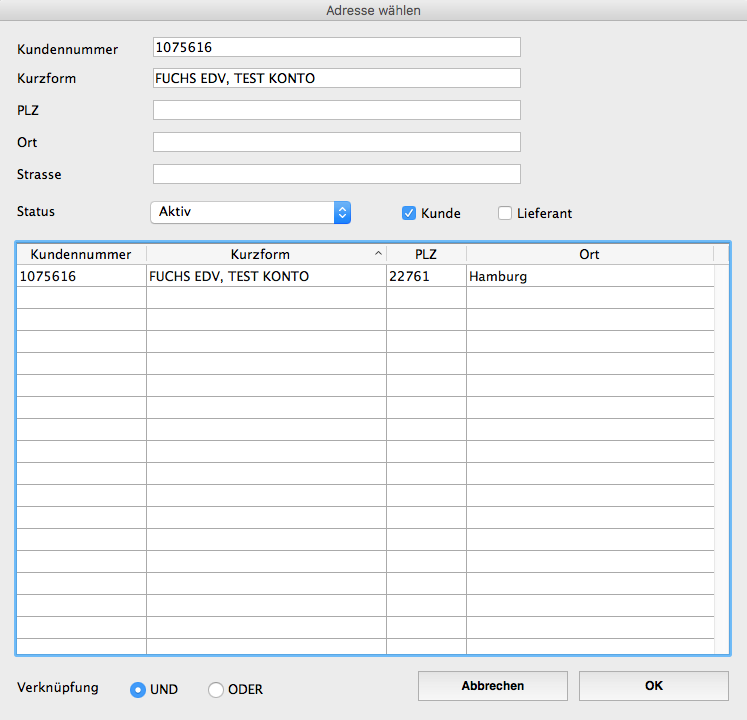Click the Ort column header
The width and height of the screenshot is (747, 720).
[589, 254]
